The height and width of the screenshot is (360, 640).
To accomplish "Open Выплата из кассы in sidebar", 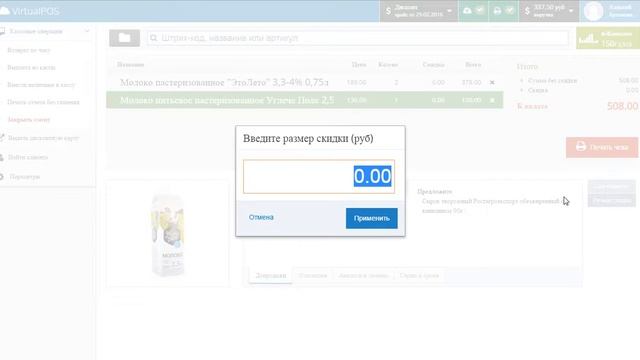I will click(x=31, y=67).
